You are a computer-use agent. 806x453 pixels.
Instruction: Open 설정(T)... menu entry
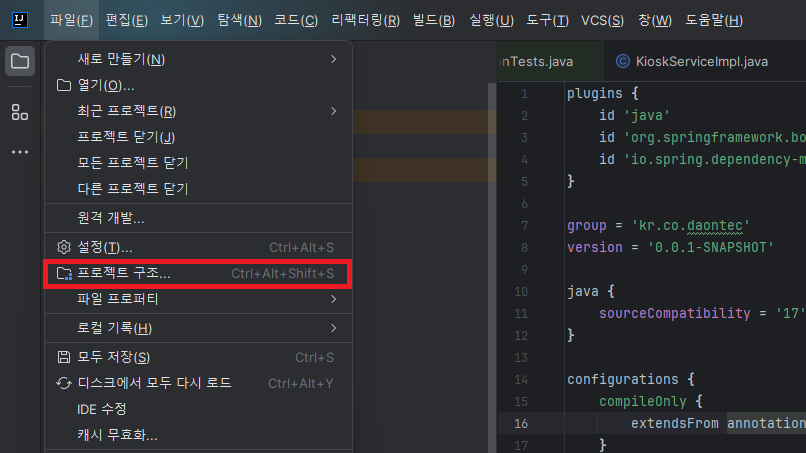pyautogui.click(x=198, y=247)
